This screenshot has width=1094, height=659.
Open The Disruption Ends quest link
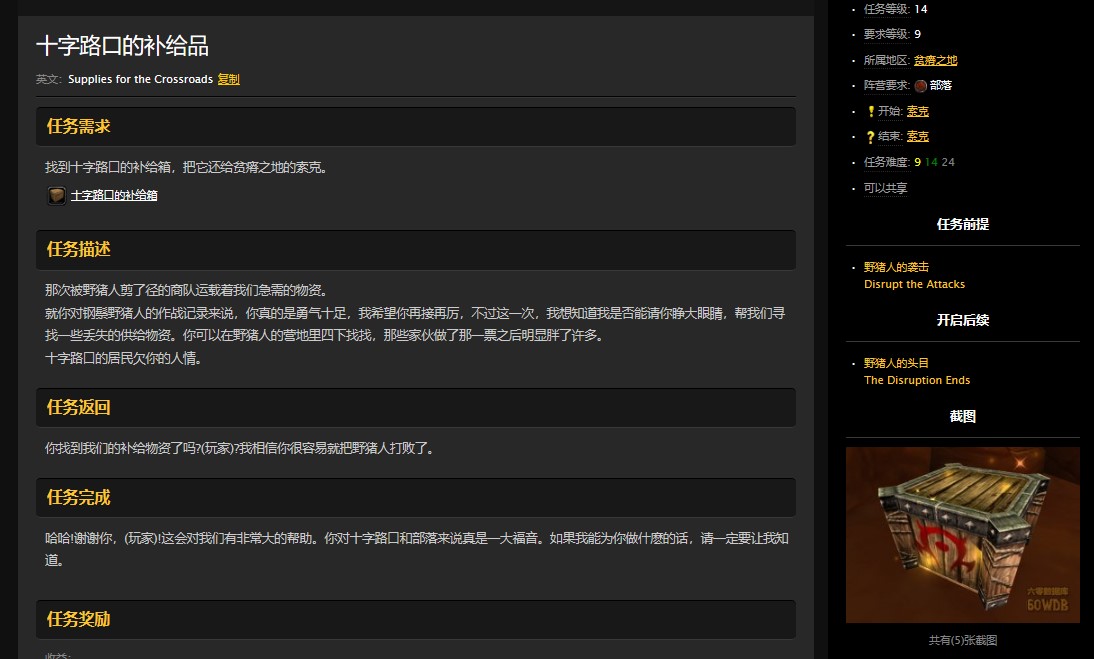click(x=917, y=380)
